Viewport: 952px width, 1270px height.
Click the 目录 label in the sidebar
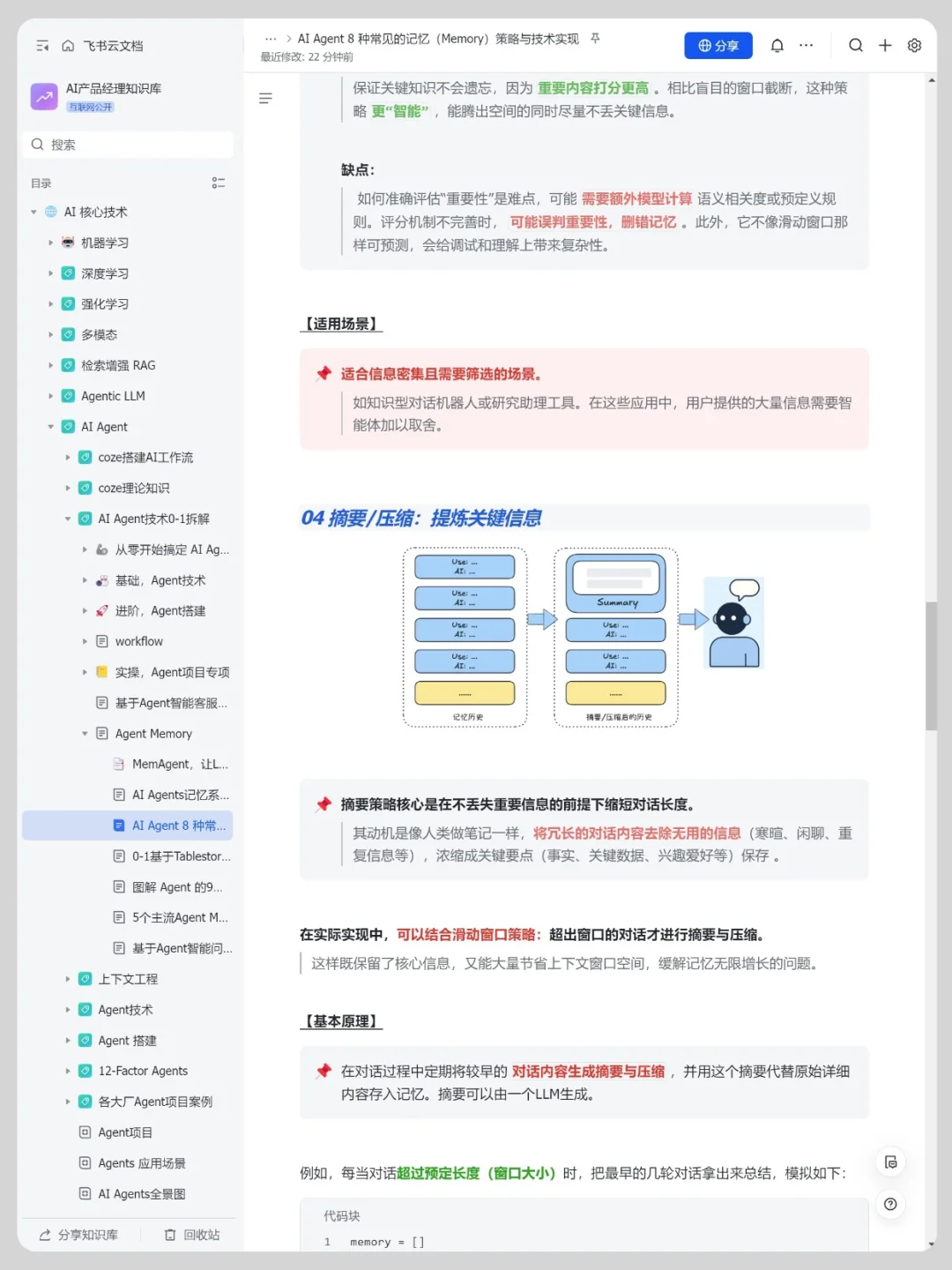(41, 183)
